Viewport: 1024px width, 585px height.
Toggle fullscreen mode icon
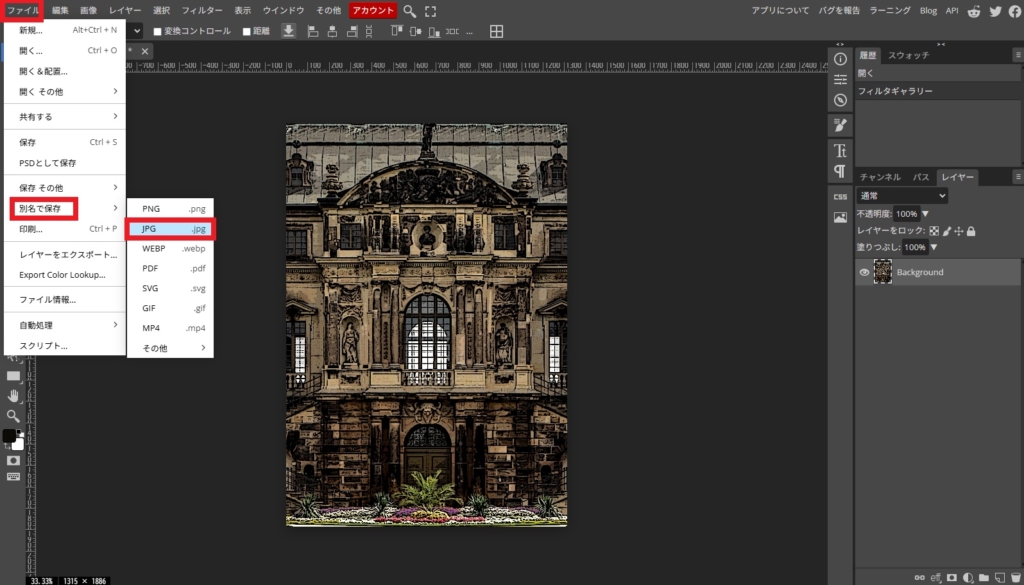[x=431, y=11]
